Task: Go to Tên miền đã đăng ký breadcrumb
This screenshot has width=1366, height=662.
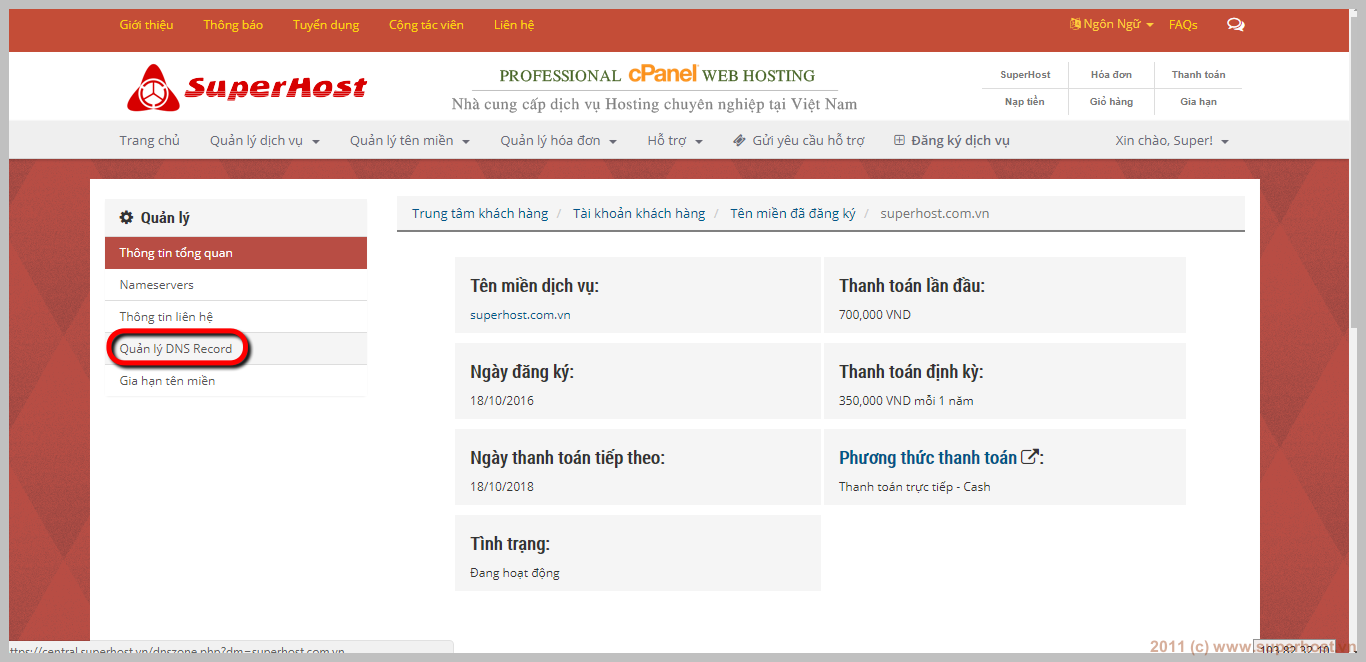Action: (793, 213)
